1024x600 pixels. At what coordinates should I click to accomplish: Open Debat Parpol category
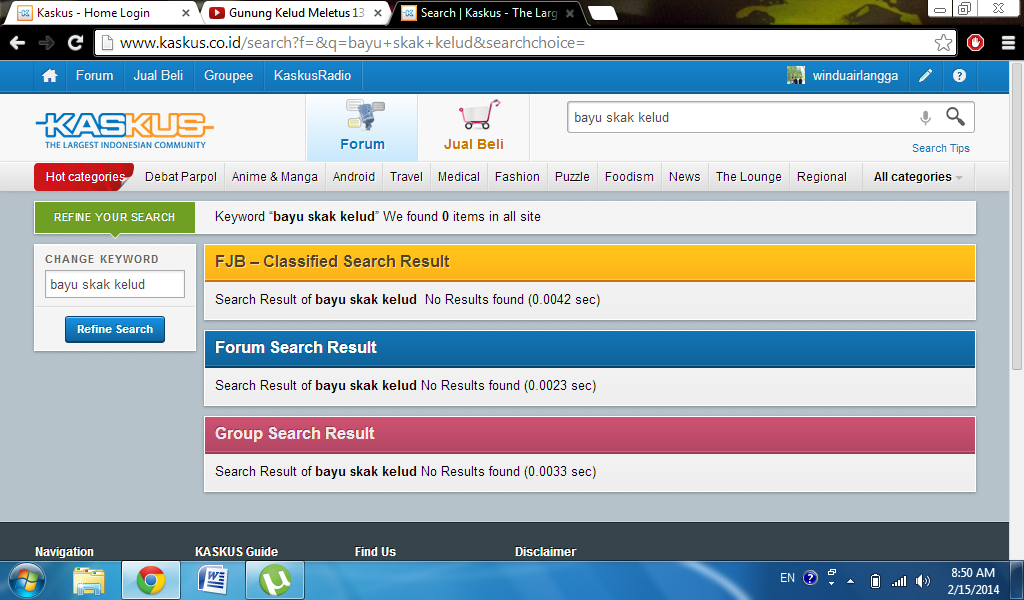[180, 177]
